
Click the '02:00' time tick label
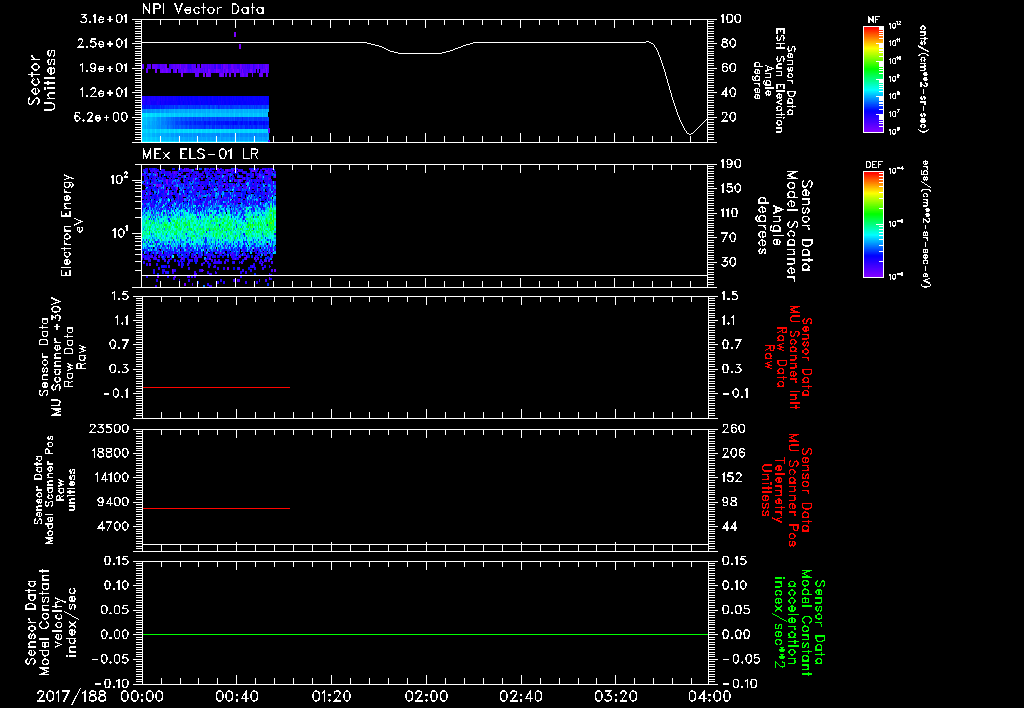[426, 696]
